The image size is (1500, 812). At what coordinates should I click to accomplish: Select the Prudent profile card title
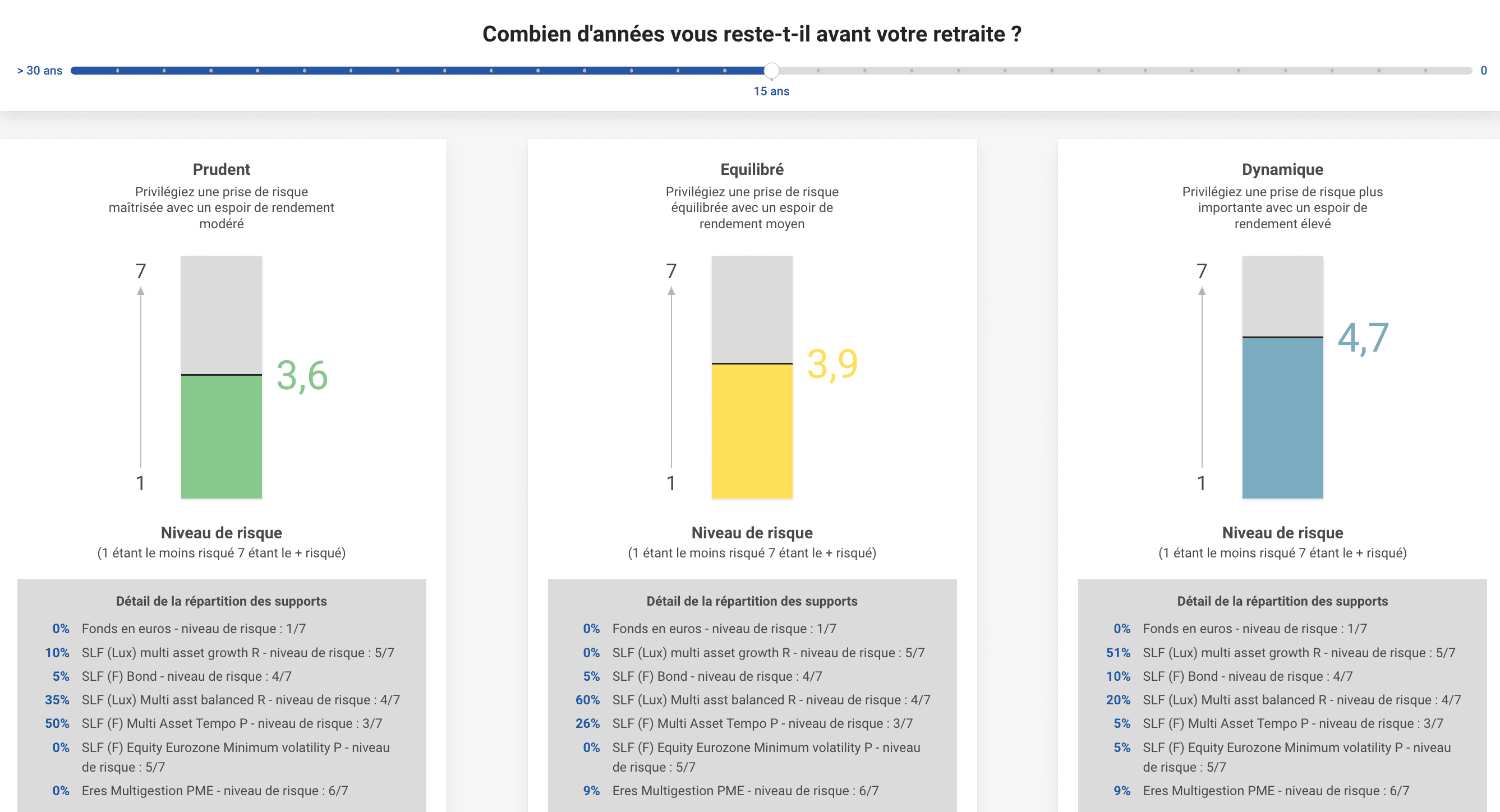(x=221, y=169)
